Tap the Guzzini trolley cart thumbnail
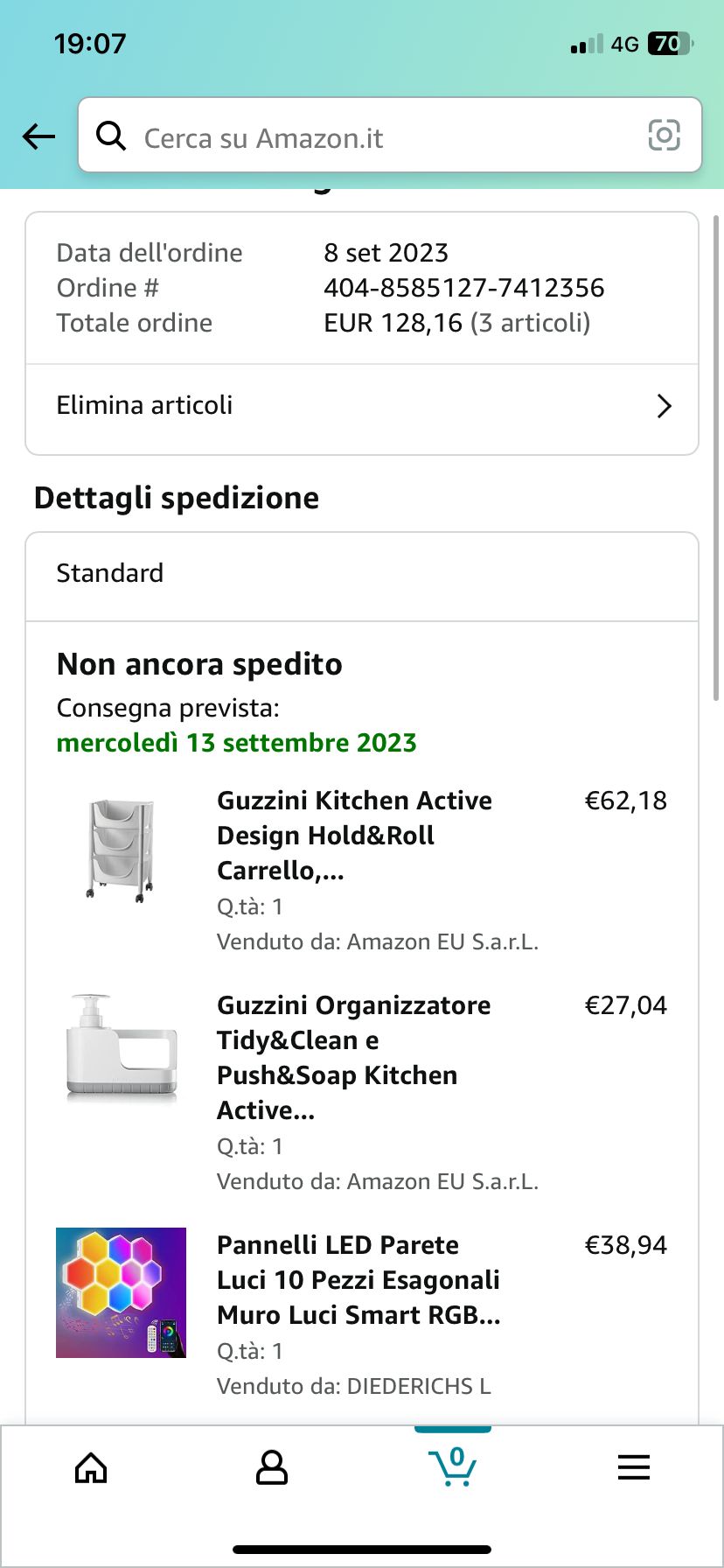The image size is (724, 1568). pos(122,849)
